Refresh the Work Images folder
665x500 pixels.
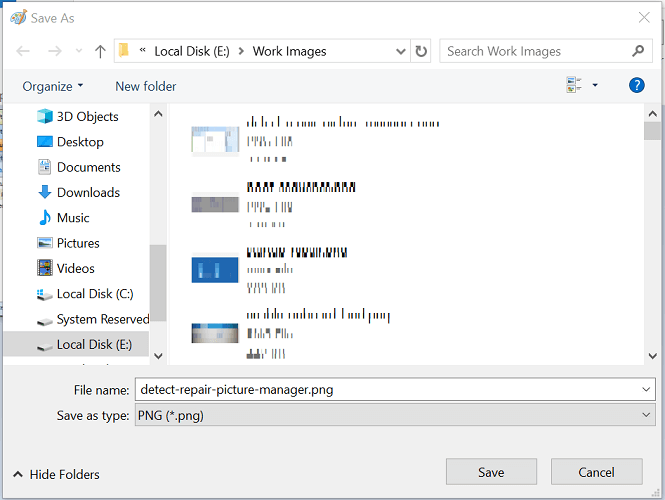tap(421, 51)
